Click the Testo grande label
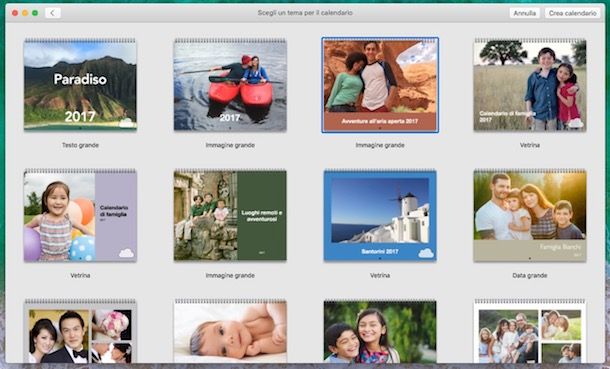Image resolution: width=610 pixels, height=369 pixels. [80, 145]
